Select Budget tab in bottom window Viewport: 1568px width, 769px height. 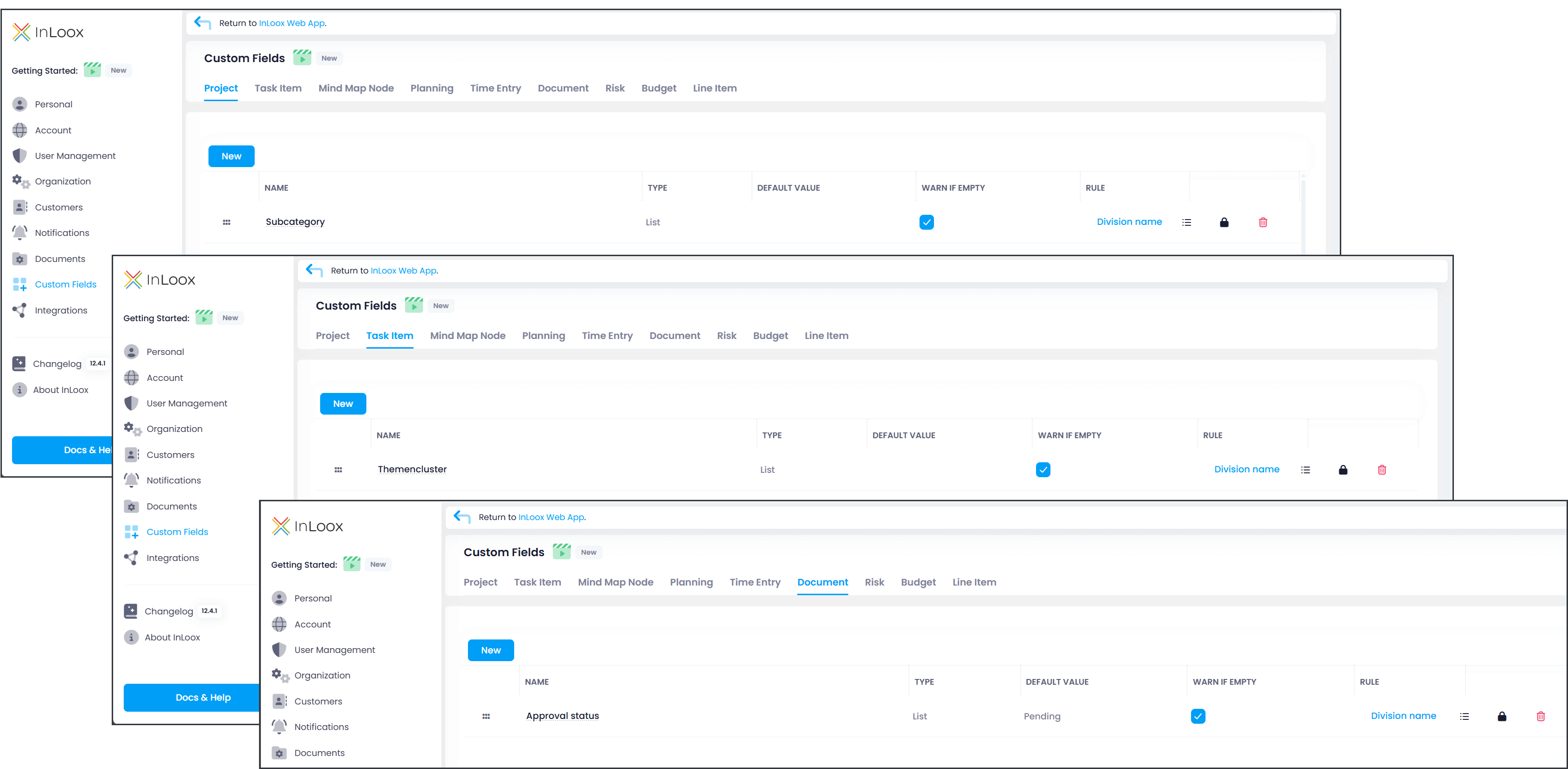[918, 582]
